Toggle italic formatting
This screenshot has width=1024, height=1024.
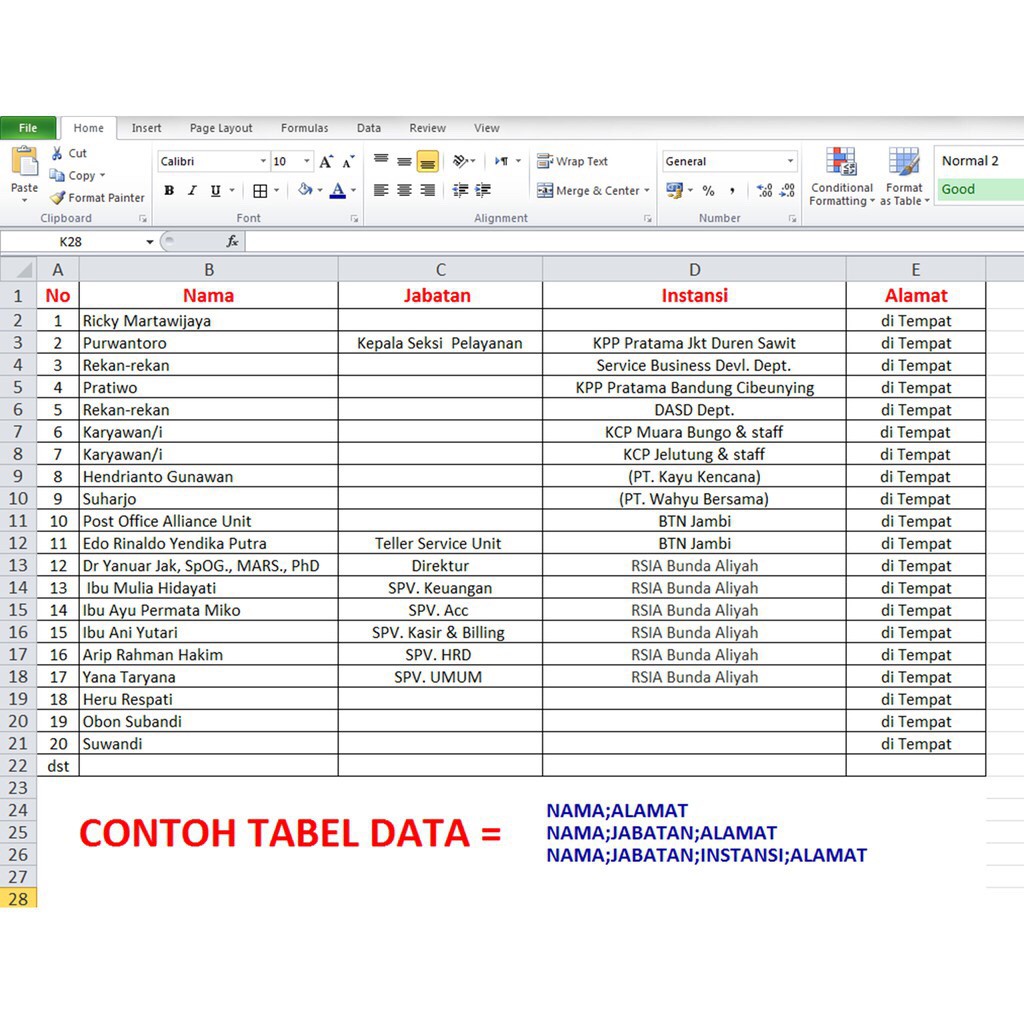pyautogui.click(x=192, y=191)
